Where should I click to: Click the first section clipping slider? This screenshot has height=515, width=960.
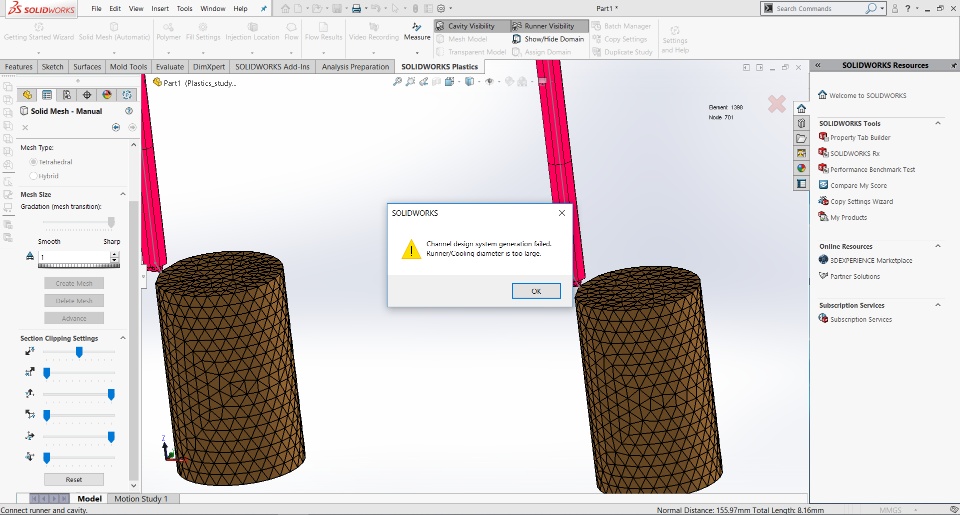[x=79, y=352]
